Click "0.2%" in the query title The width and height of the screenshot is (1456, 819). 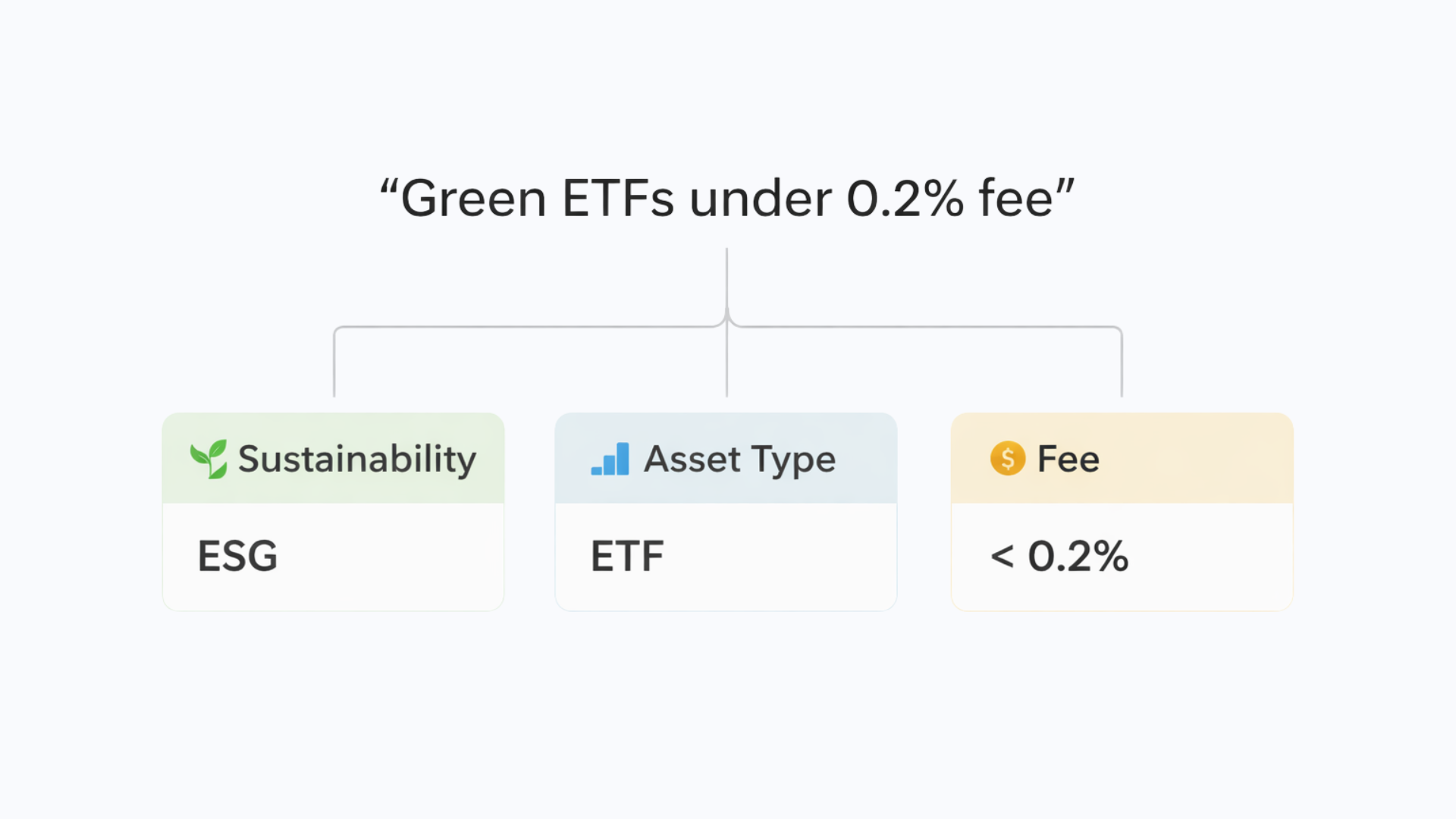[905, 199]
